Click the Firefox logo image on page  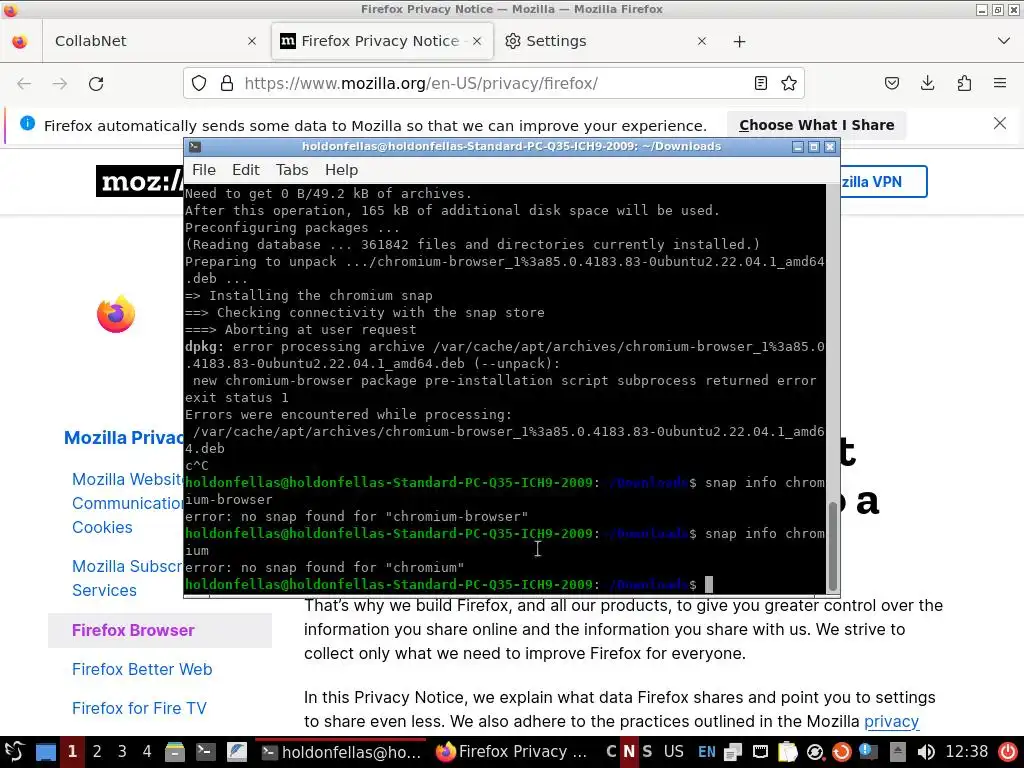[116, 314]
